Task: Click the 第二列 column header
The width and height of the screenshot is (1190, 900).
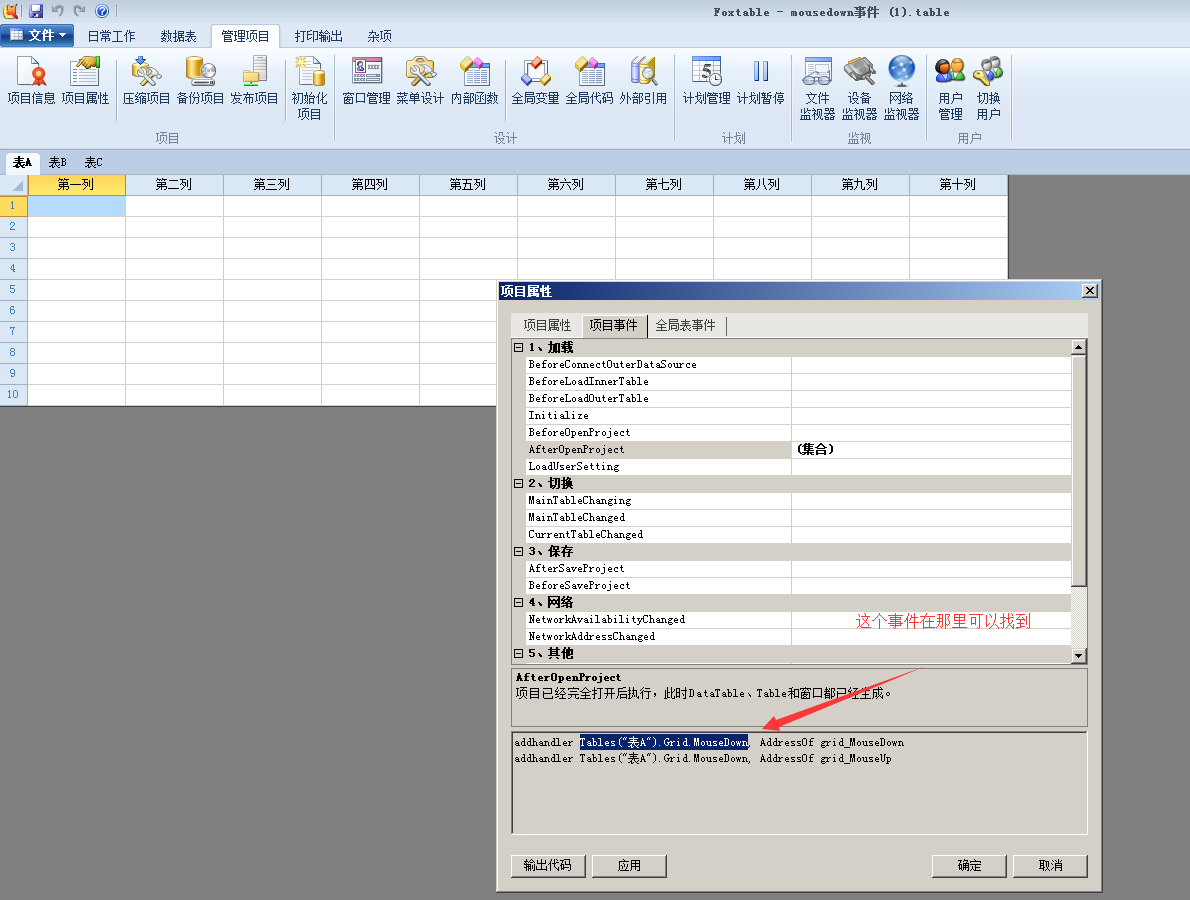Action: tap(175, 185)
